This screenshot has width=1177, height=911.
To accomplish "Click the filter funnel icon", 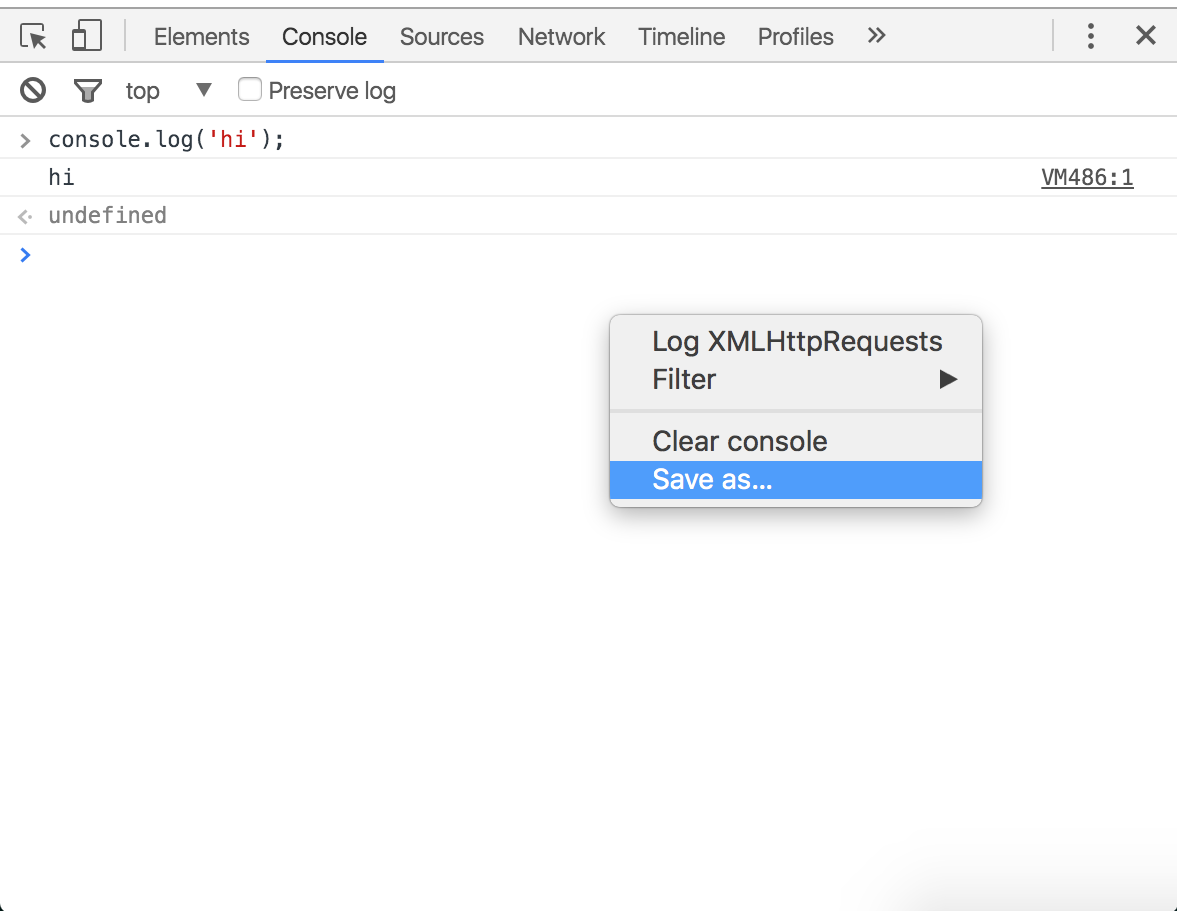I will [88, 91].
